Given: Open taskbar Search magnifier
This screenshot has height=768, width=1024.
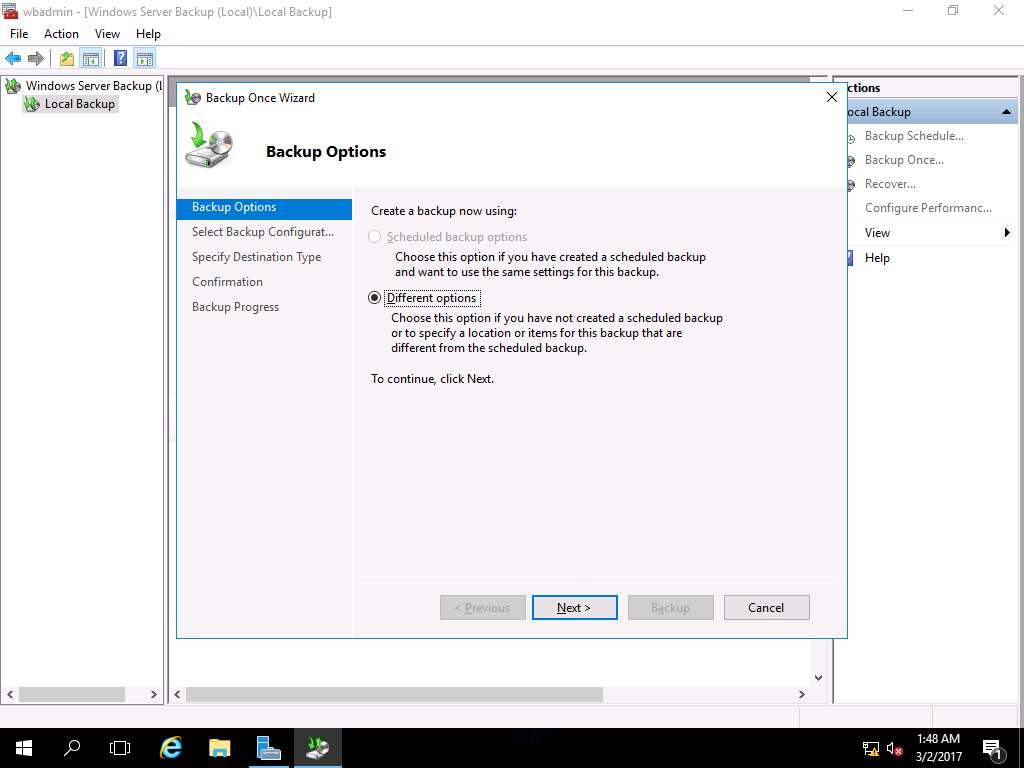Looking at the screenshot, I should click(x=72, y=748).
